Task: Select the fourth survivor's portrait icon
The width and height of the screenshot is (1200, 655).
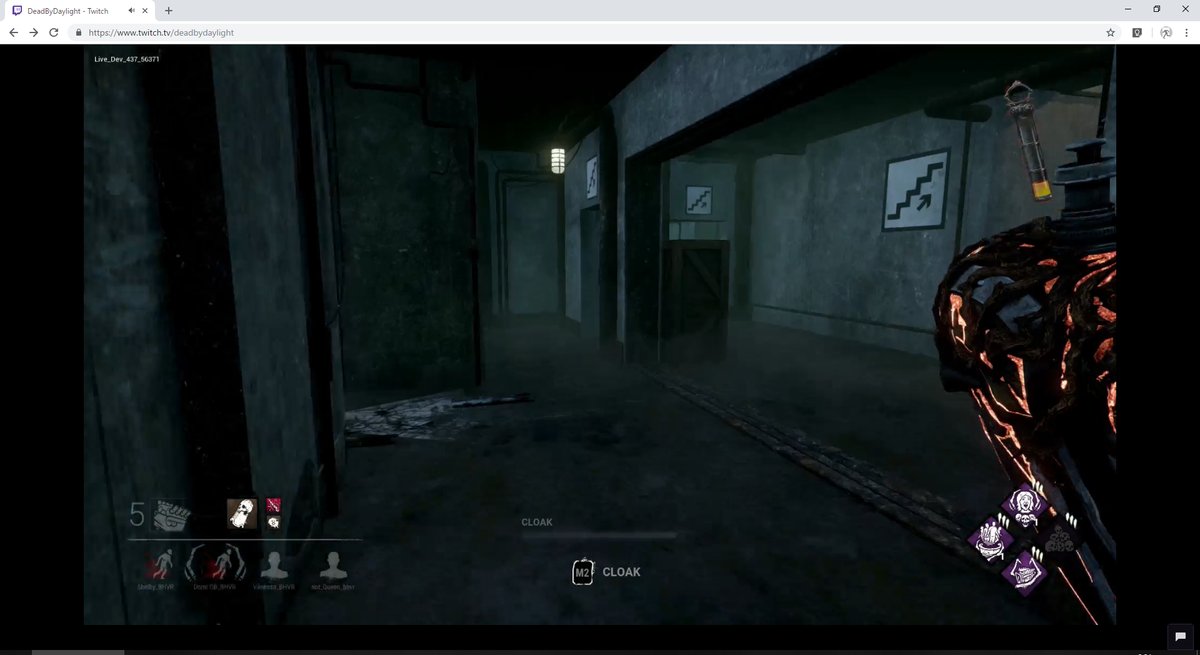Action: pyautogui.click(x=334, y=565)
